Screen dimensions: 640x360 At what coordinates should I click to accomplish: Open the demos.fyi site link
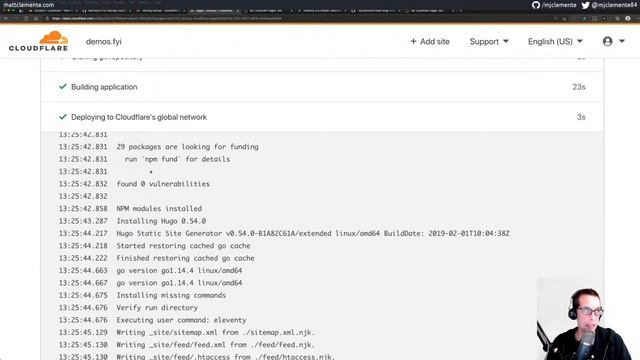coord(104,42)
